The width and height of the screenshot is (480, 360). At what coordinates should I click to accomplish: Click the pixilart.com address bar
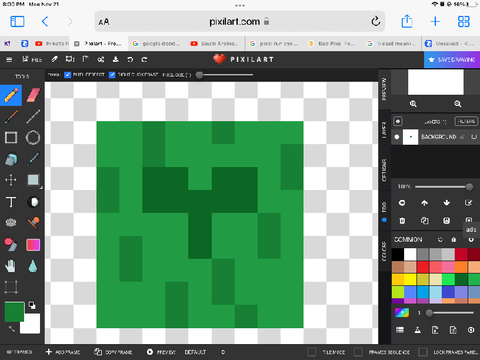point(240,22)
